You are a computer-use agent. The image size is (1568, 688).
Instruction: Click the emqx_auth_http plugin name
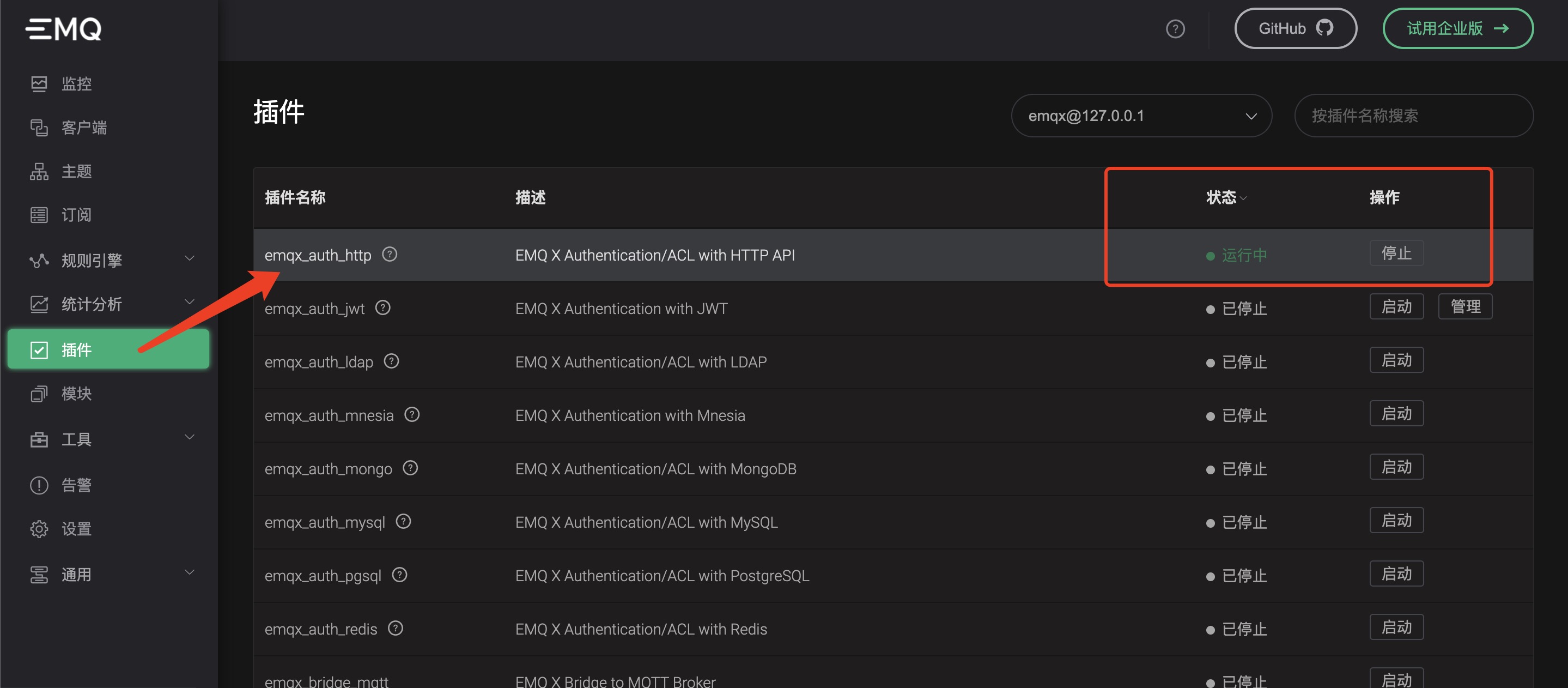[318, 255]
